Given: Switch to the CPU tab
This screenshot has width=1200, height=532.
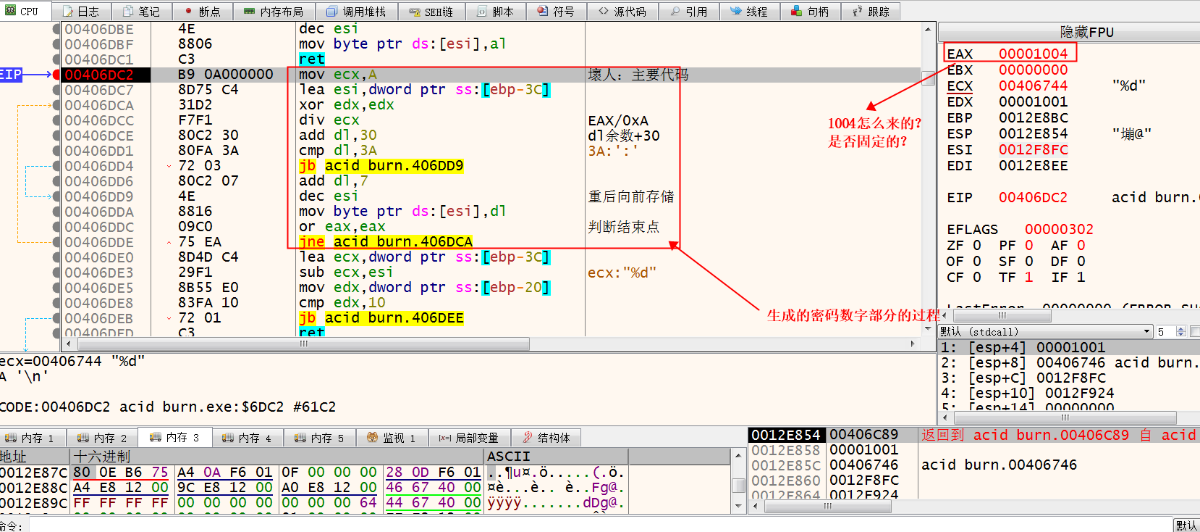Looking at the screenshot, I should 24,11.
